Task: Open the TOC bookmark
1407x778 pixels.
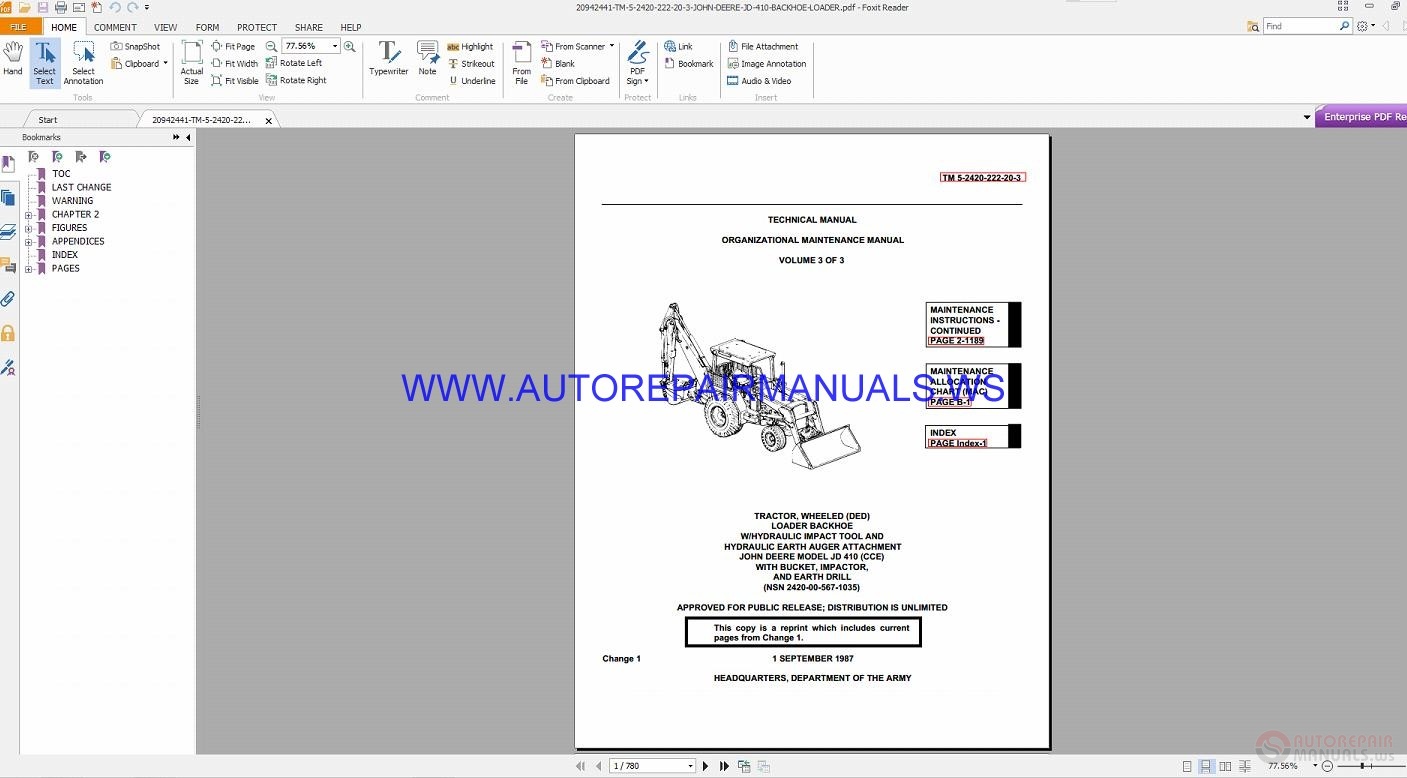Action: 61,174
